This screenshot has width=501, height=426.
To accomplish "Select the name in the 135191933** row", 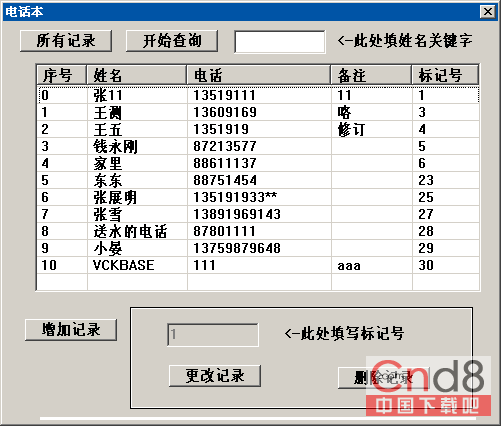I will click(x=115, y=197).
